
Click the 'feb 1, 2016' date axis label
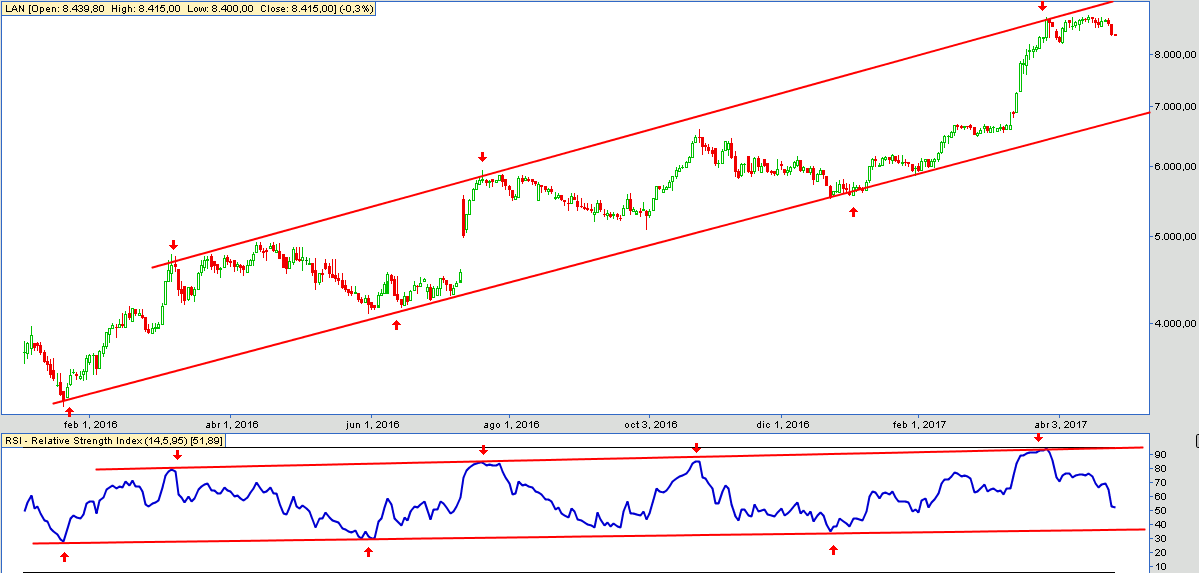pyautogui.click(x=91, y=425)
